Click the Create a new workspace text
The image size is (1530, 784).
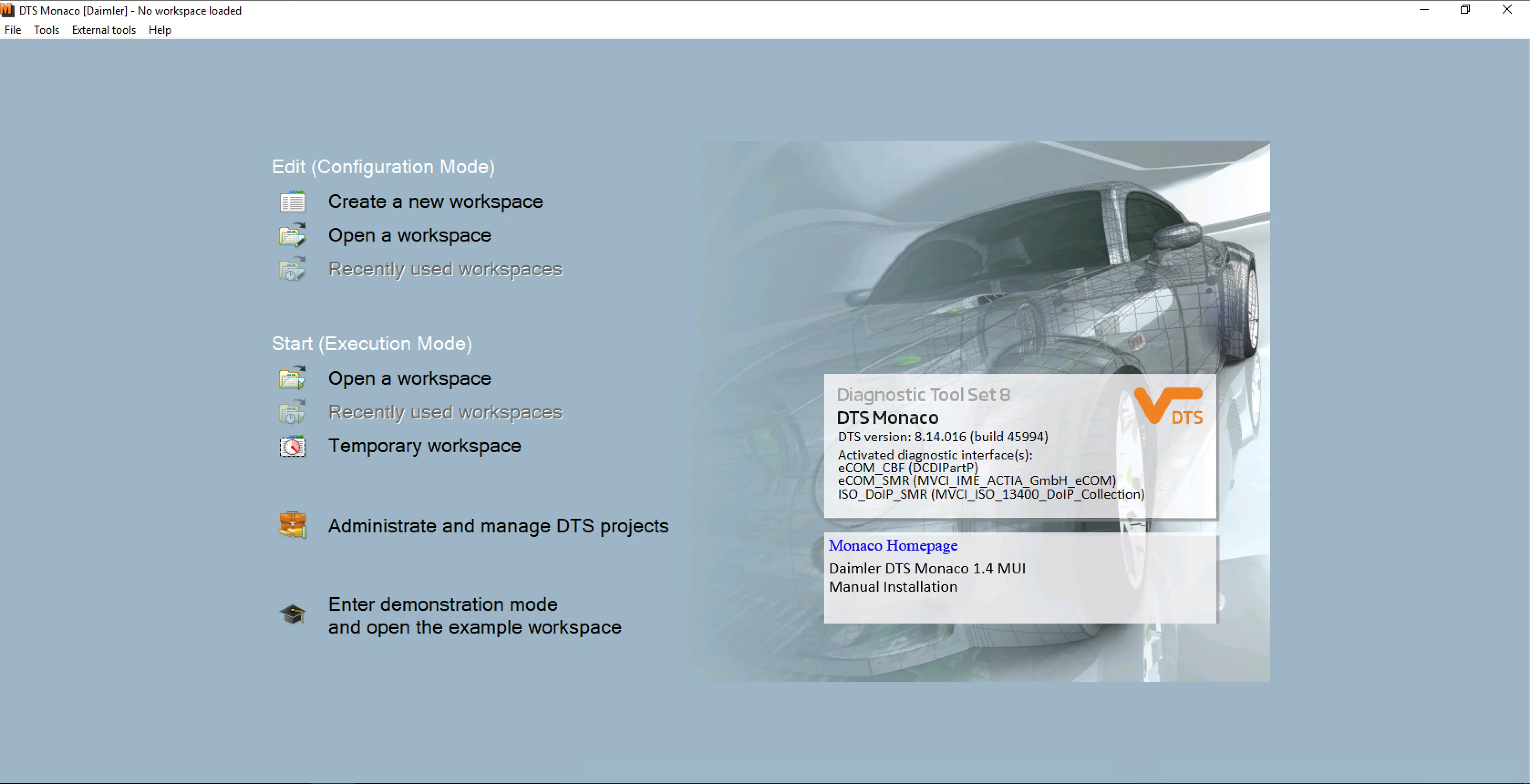coord(435,201)
